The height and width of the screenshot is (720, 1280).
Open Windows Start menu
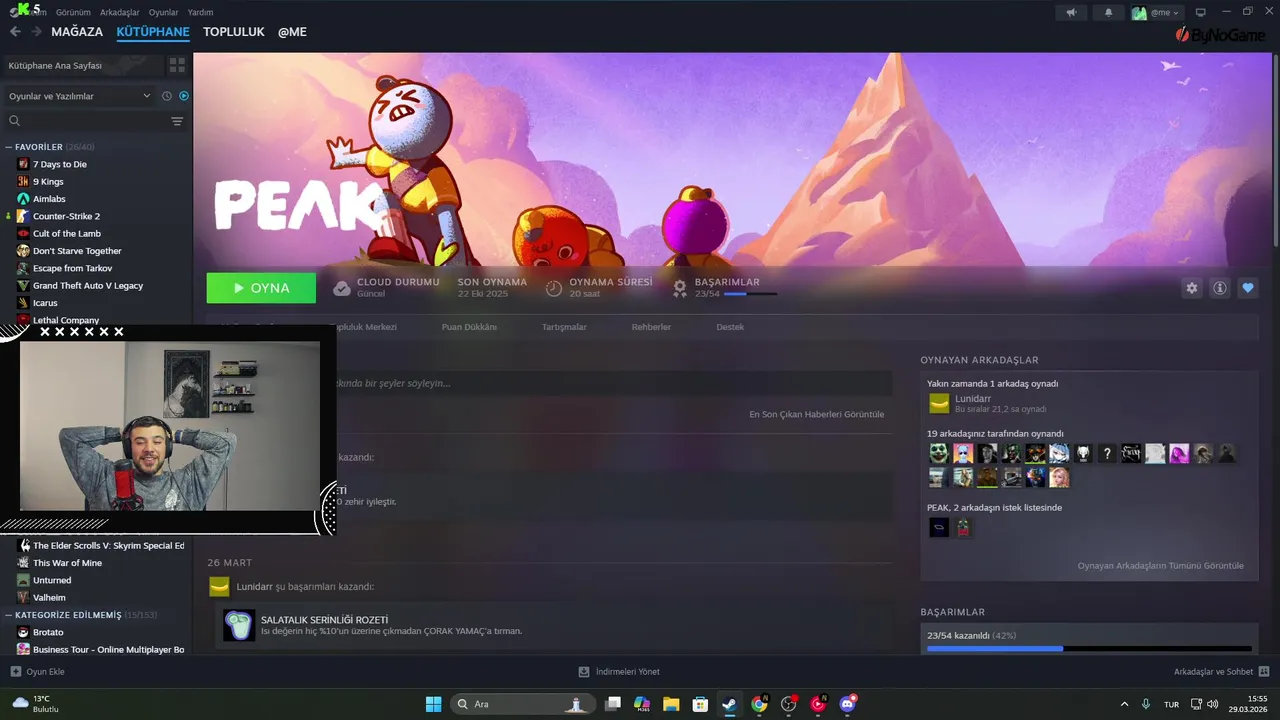(433, 704)
